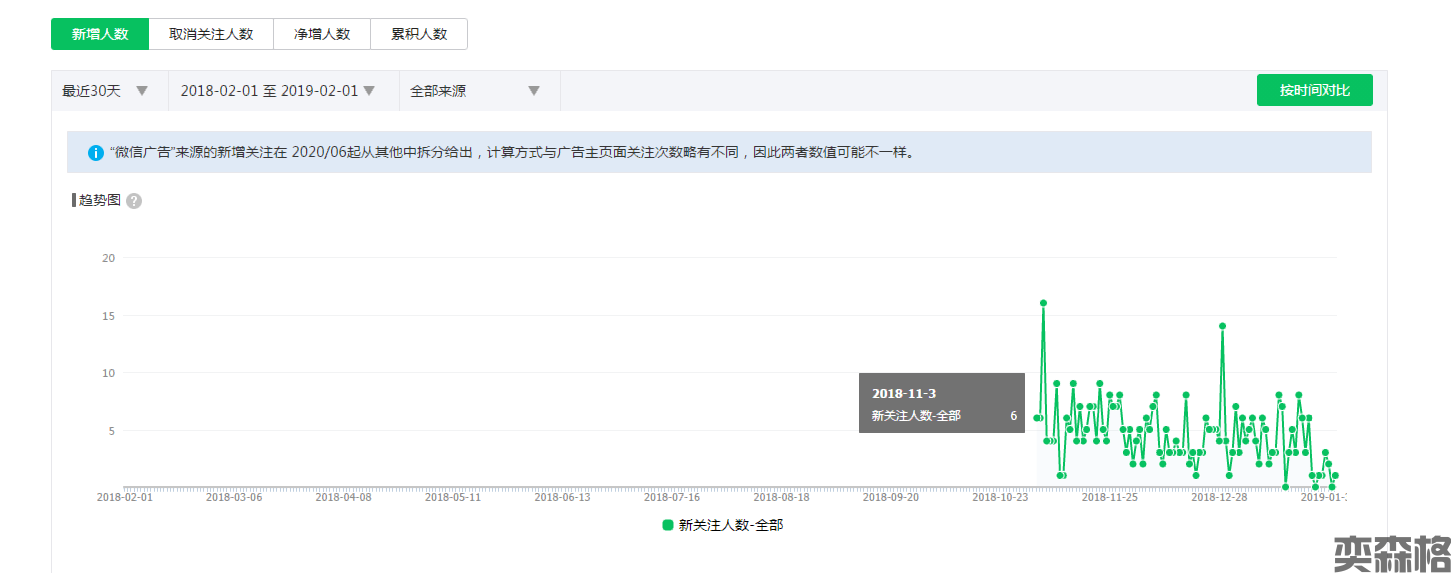This screenshot has height=573, width=1451.
Task: Switch to the 新增人数 tab
Action: click(100, 34)
